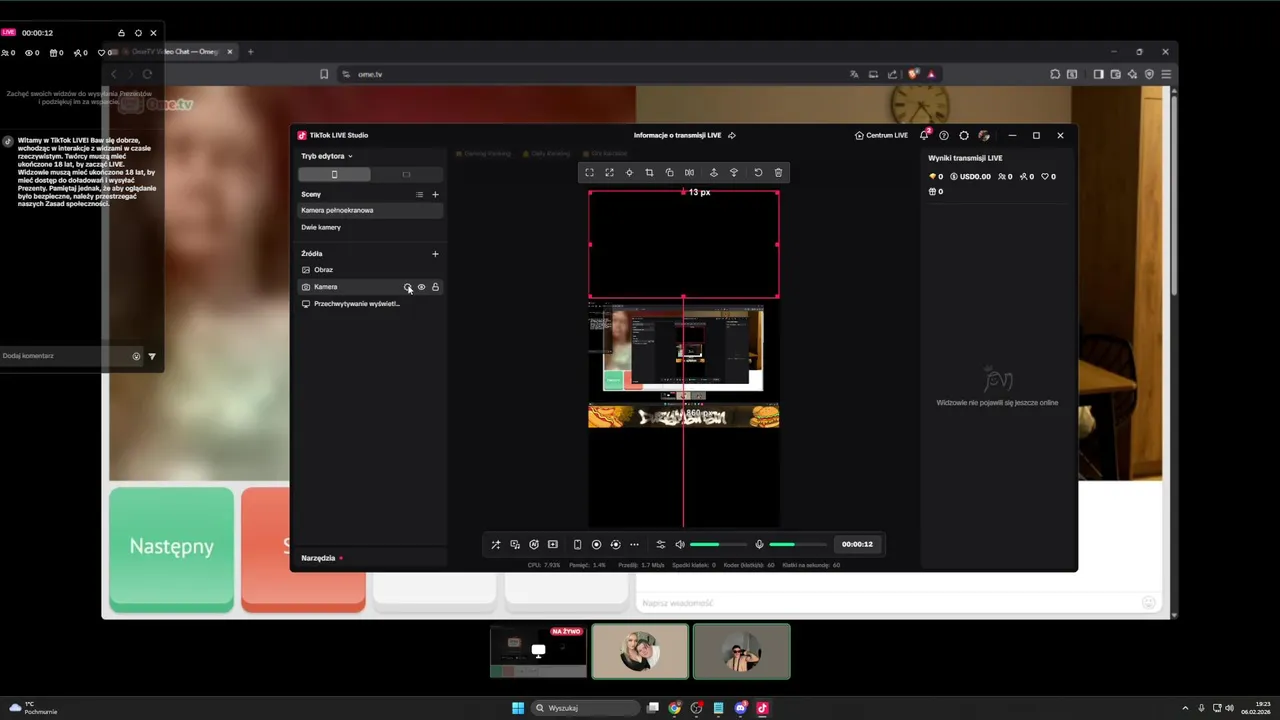Click the AI assistant icon in bottom toolbar
The width and height of the screenshot is (1280, 720).
534,544
